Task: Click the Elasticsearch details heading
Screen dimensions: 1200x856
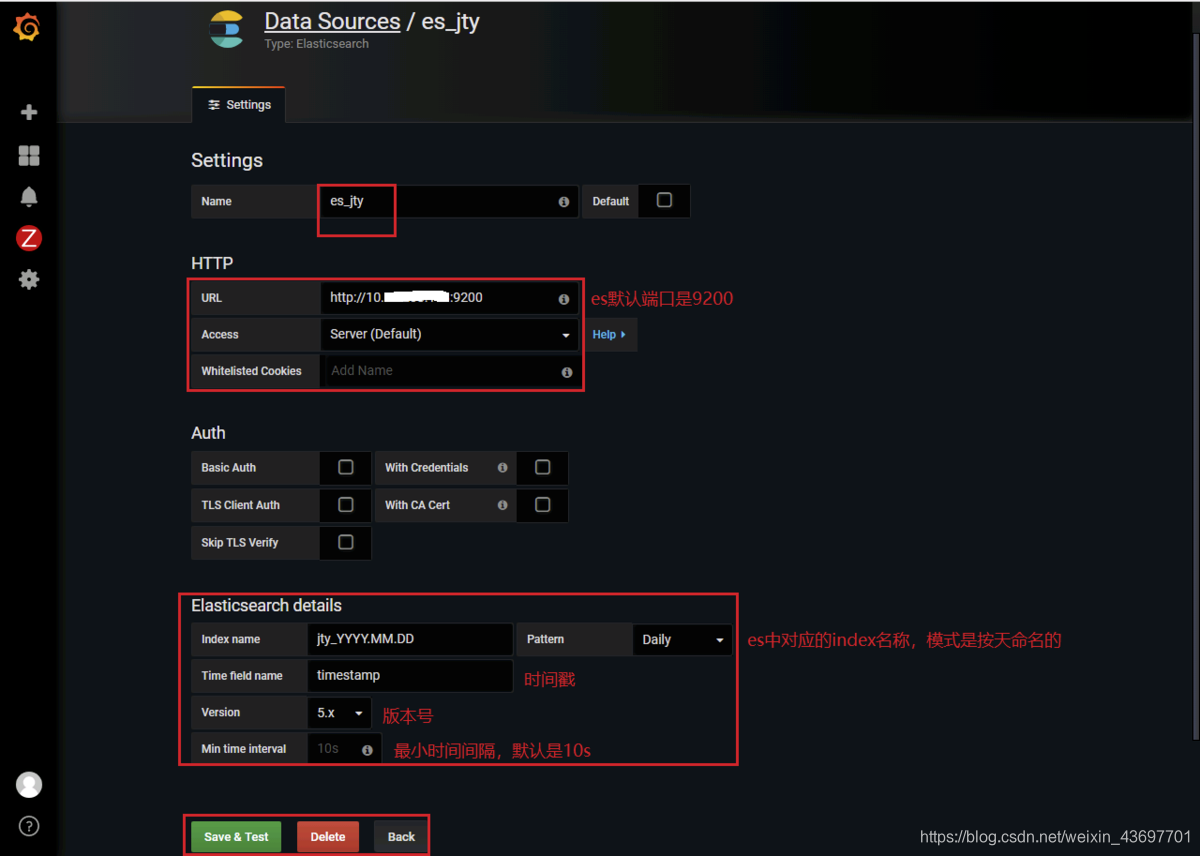Action: [x=266, y=606]
